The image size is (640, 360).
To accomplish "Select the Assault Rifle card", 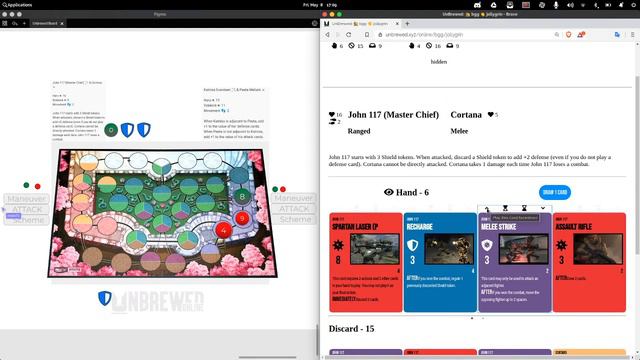I will click(589, 262).
